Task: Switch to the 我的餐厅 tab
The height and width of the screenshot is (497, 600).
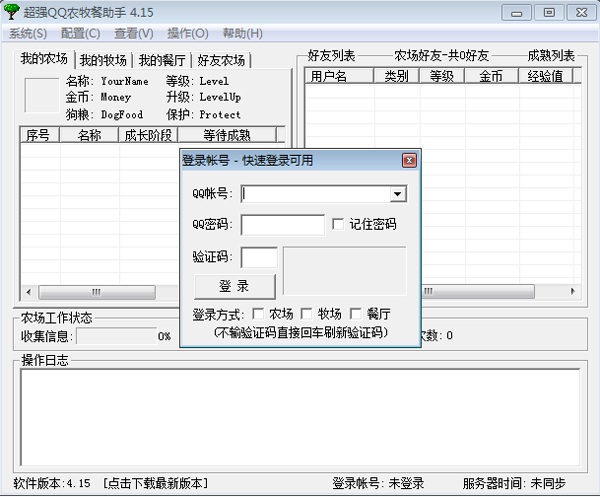Action: tap(162, 60)
